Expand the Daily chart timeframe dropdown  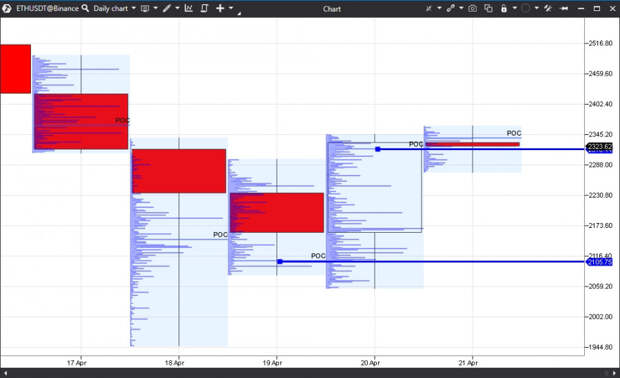134,8
